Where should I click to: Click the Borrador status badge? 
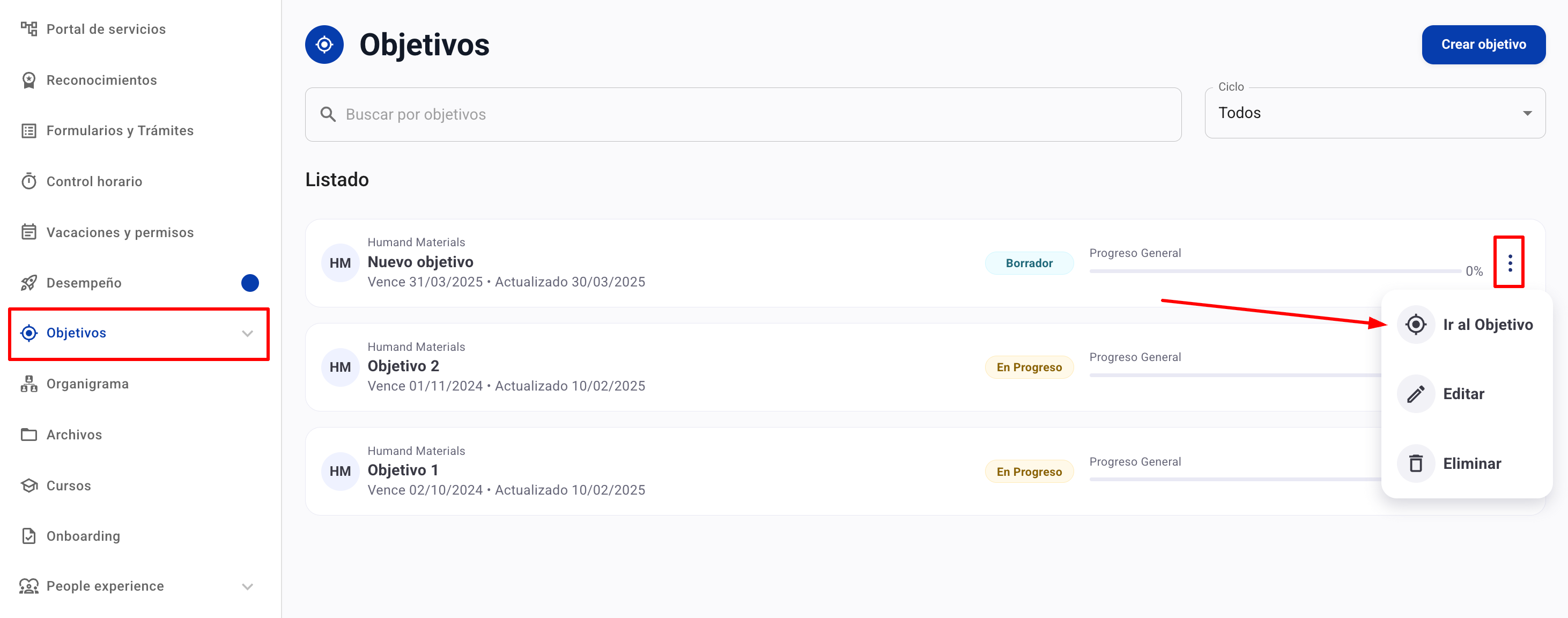[1029, 263]
